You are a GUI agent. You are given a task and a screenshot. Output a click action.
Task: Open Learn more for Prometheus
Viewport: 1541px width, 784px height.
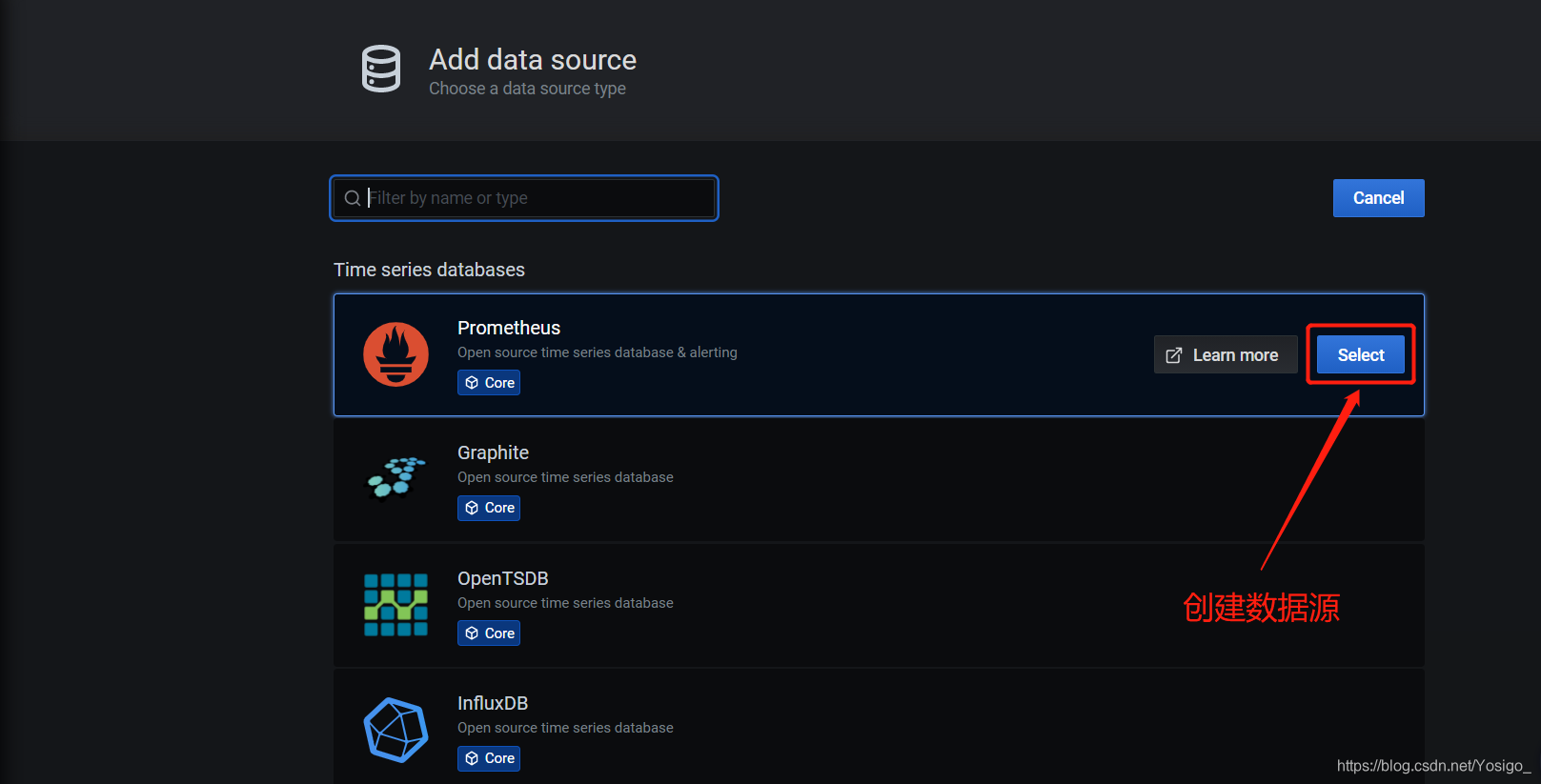(x=1226, y=354)
